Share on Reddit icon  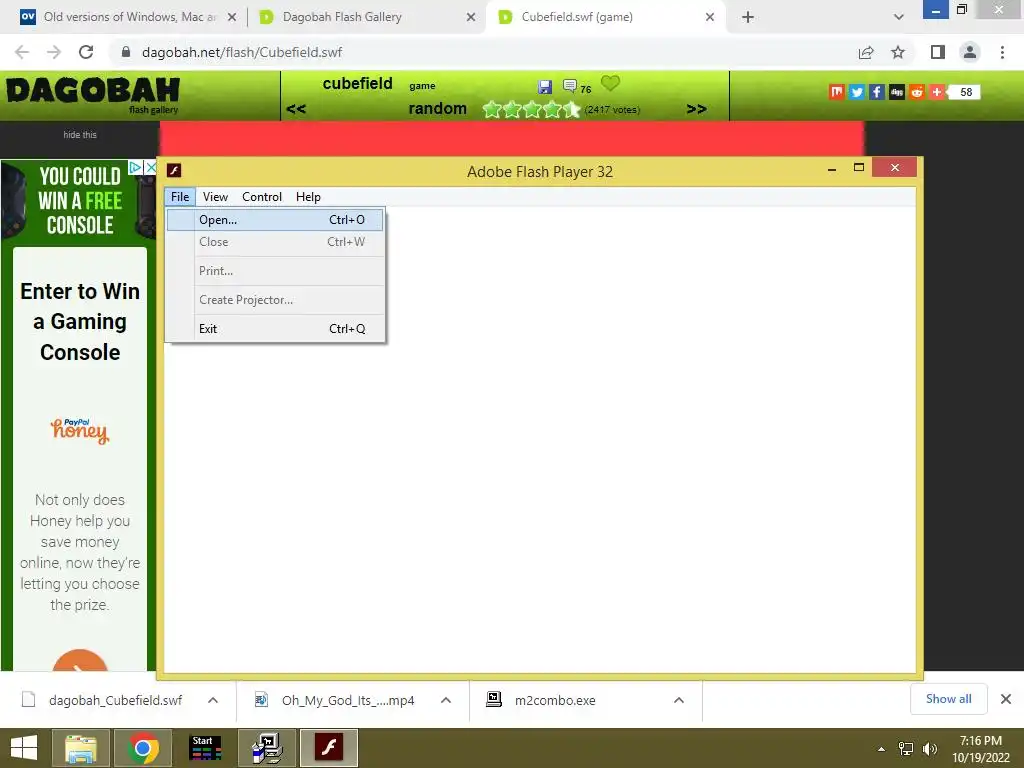[x=917, y=92]
